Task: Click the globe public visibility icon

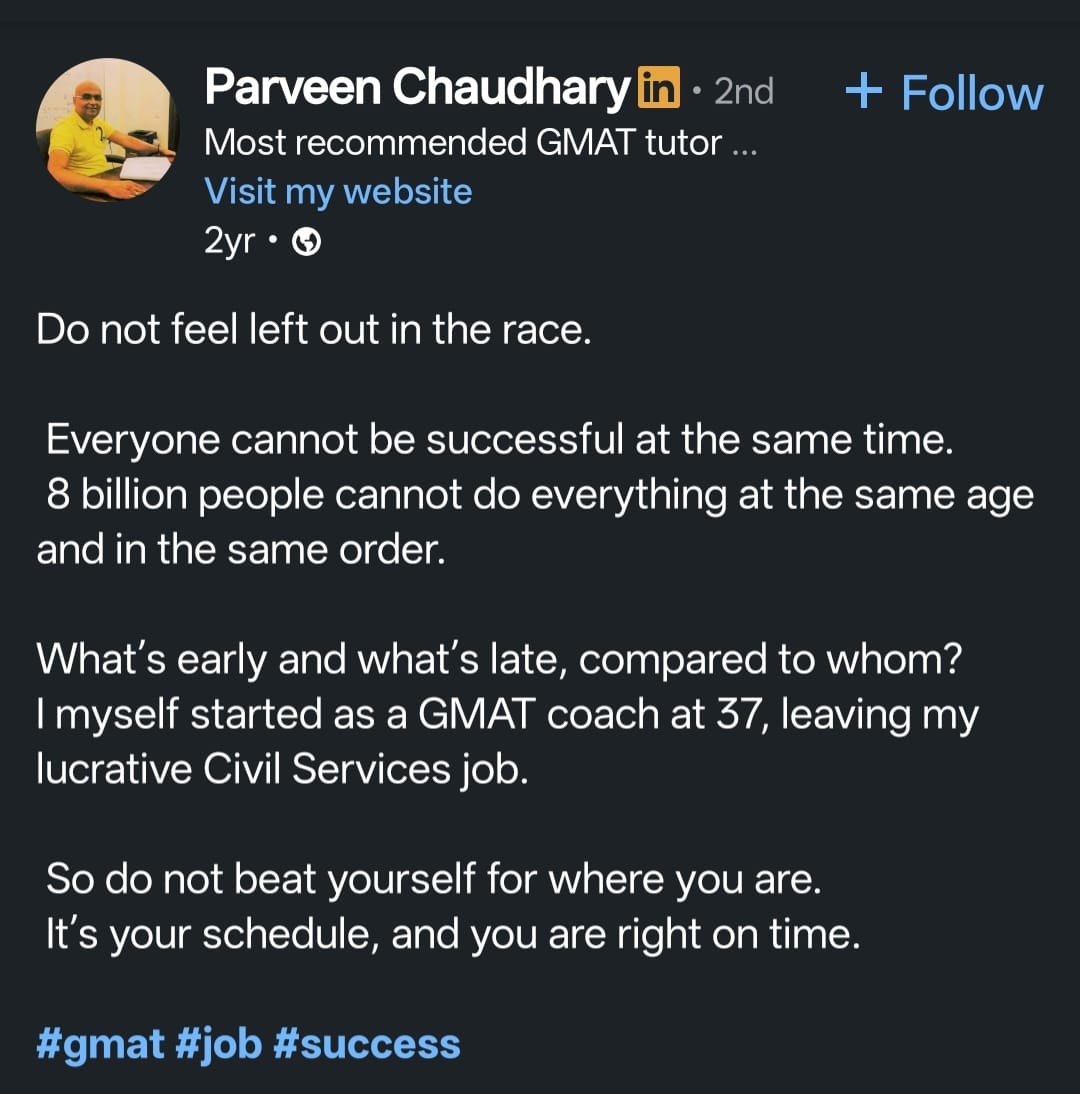Action: click(x=306, y=243)
